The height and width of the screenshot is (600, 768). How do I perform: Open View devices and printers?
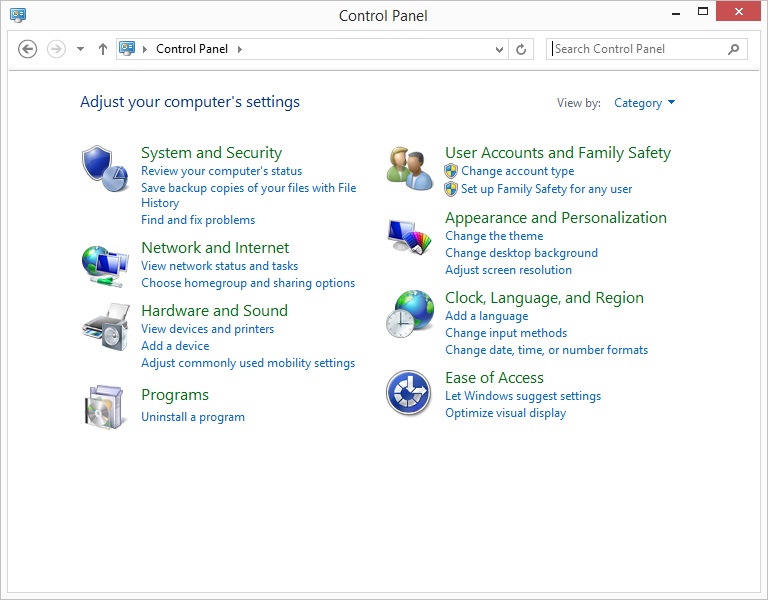tap(207, 329)
